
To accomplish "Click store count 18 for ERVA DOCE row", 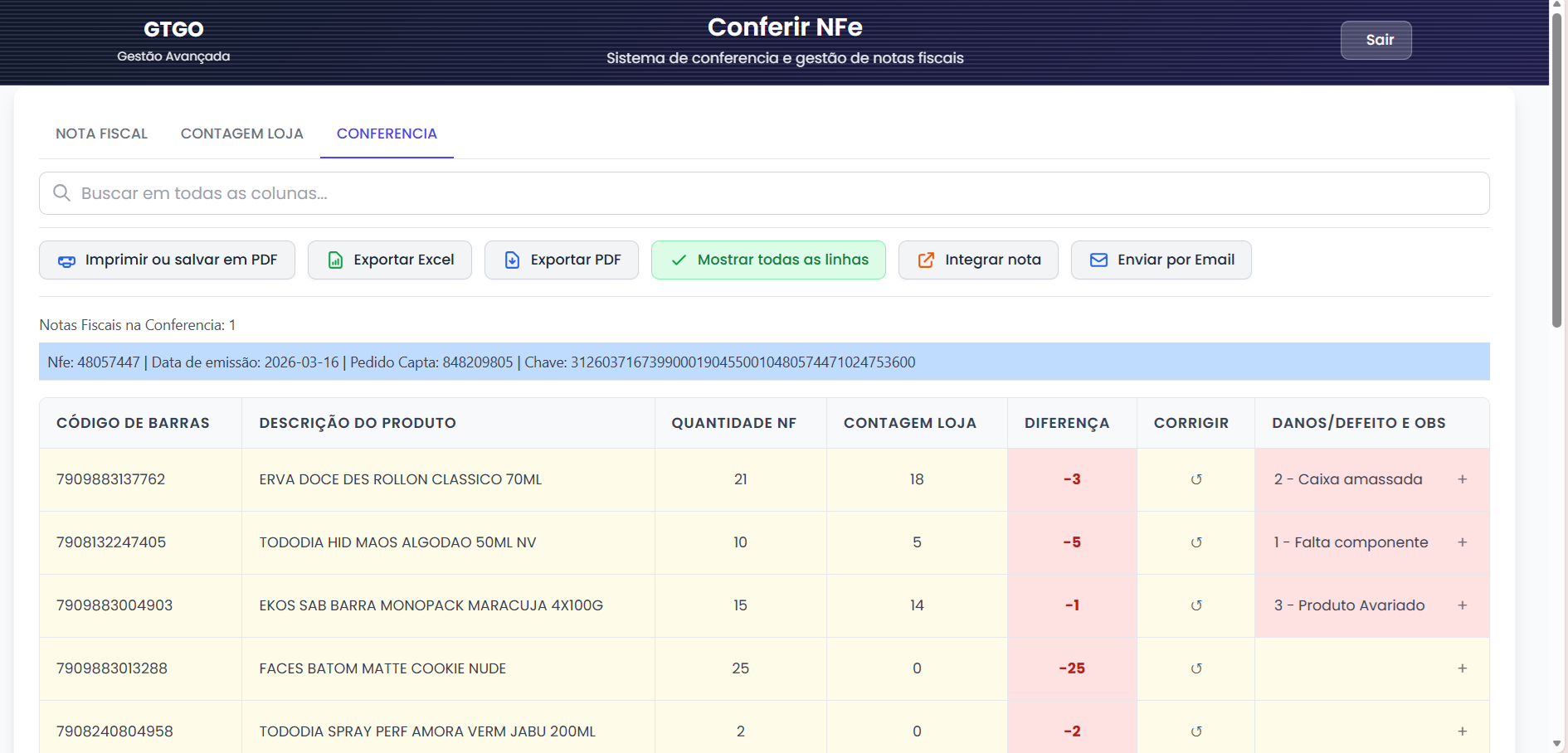I will coord(917,479).
